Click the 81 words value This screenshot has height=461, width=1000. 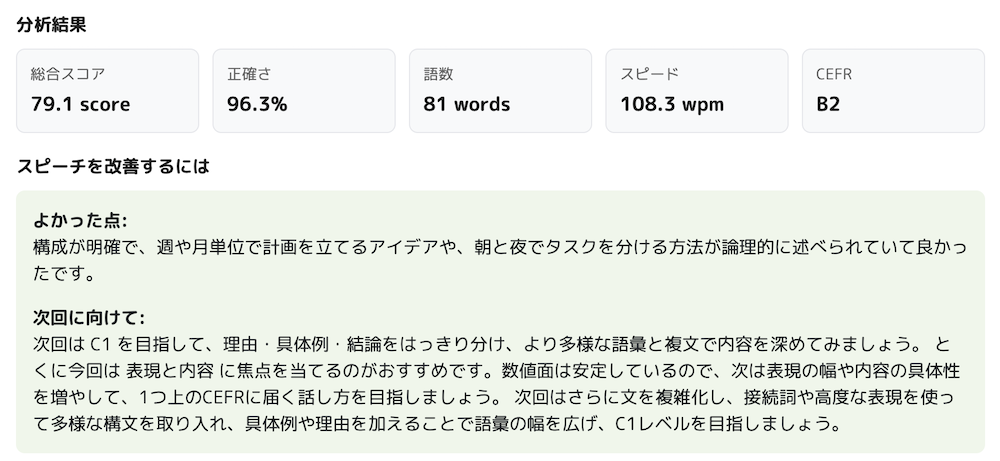click(x=467, y=104)
